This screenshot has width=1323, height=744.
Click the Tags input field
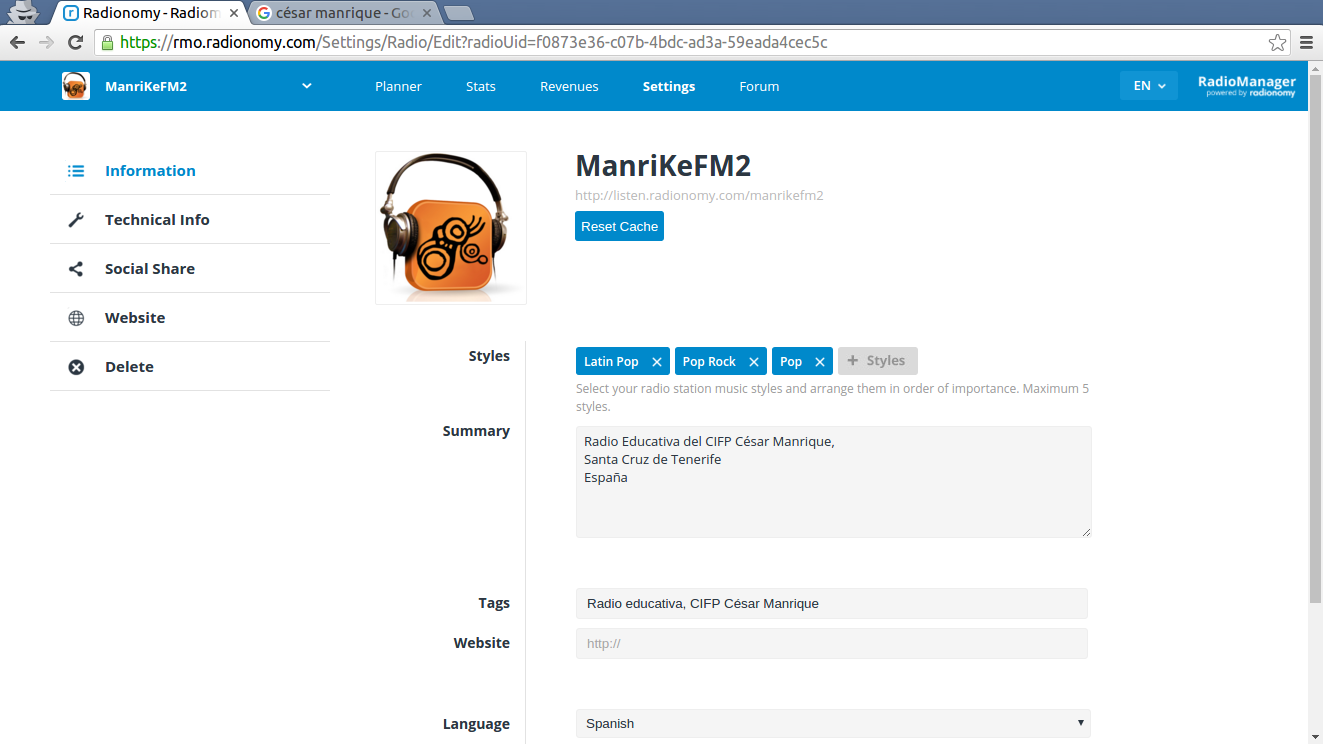point(832,603)
